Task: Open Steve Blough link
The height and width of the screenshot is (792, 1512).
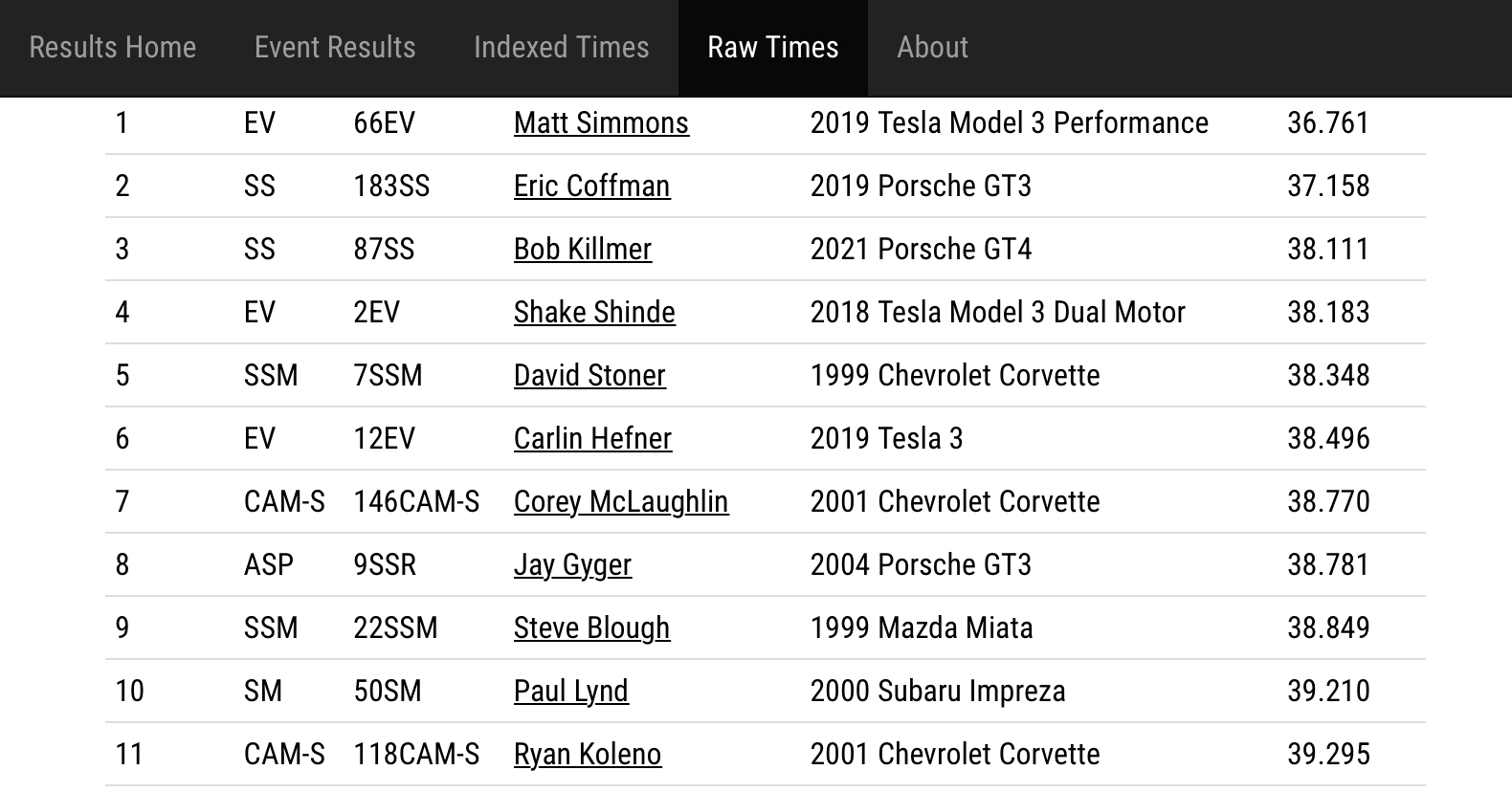Action: [591, 628]
